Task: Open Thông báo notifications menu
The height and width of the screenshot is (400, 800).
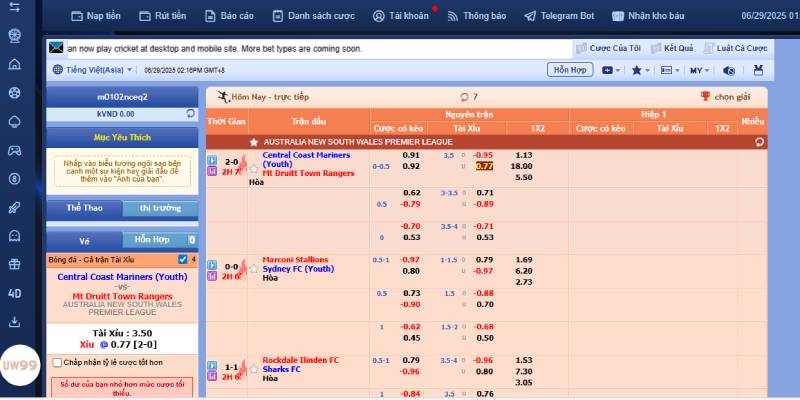Action: (477, 16)
